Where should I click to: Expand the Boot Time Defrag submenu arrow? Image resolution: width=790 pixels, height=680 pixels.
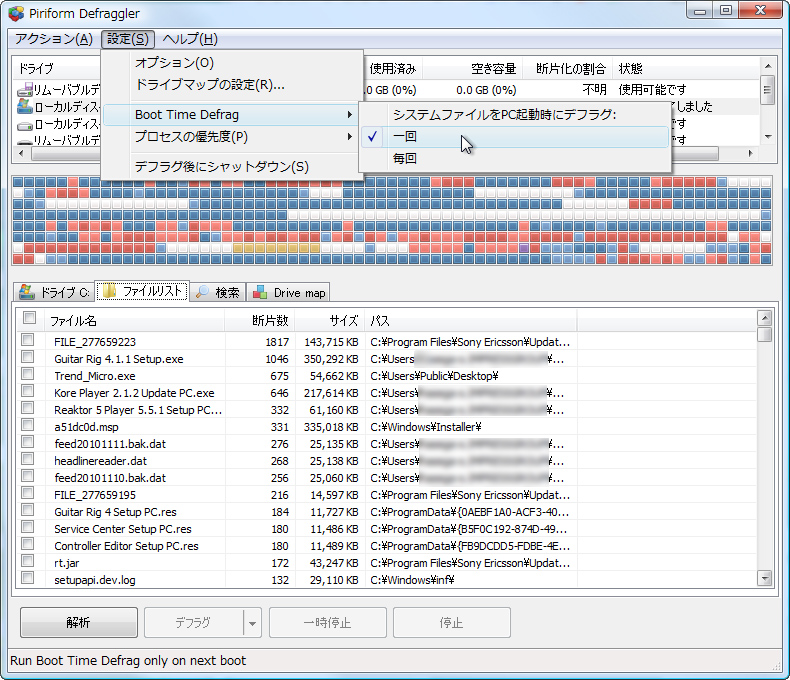[350, 115]
